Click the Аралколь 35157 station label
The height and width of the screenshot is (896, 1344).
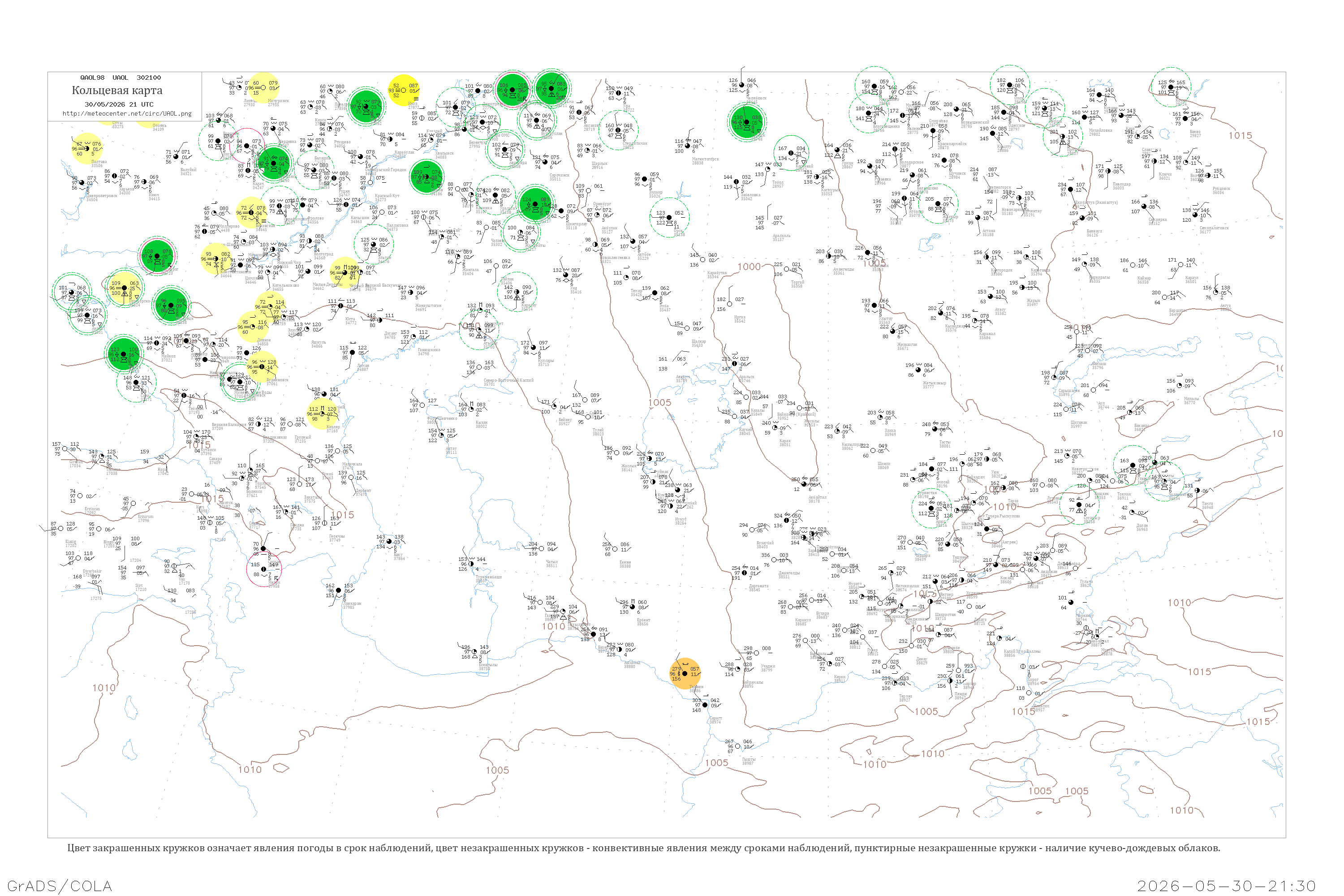(781, 238)
